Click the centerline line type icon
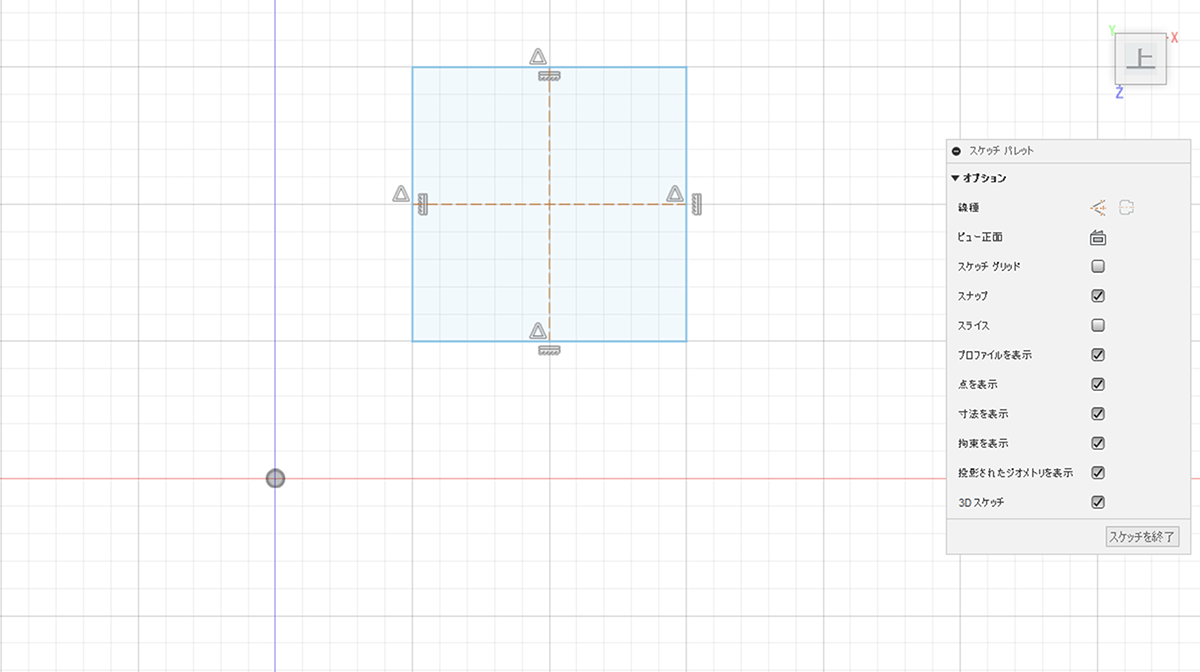The image size is (1200, 672). pyautogui.click(x=1127, y=208)
